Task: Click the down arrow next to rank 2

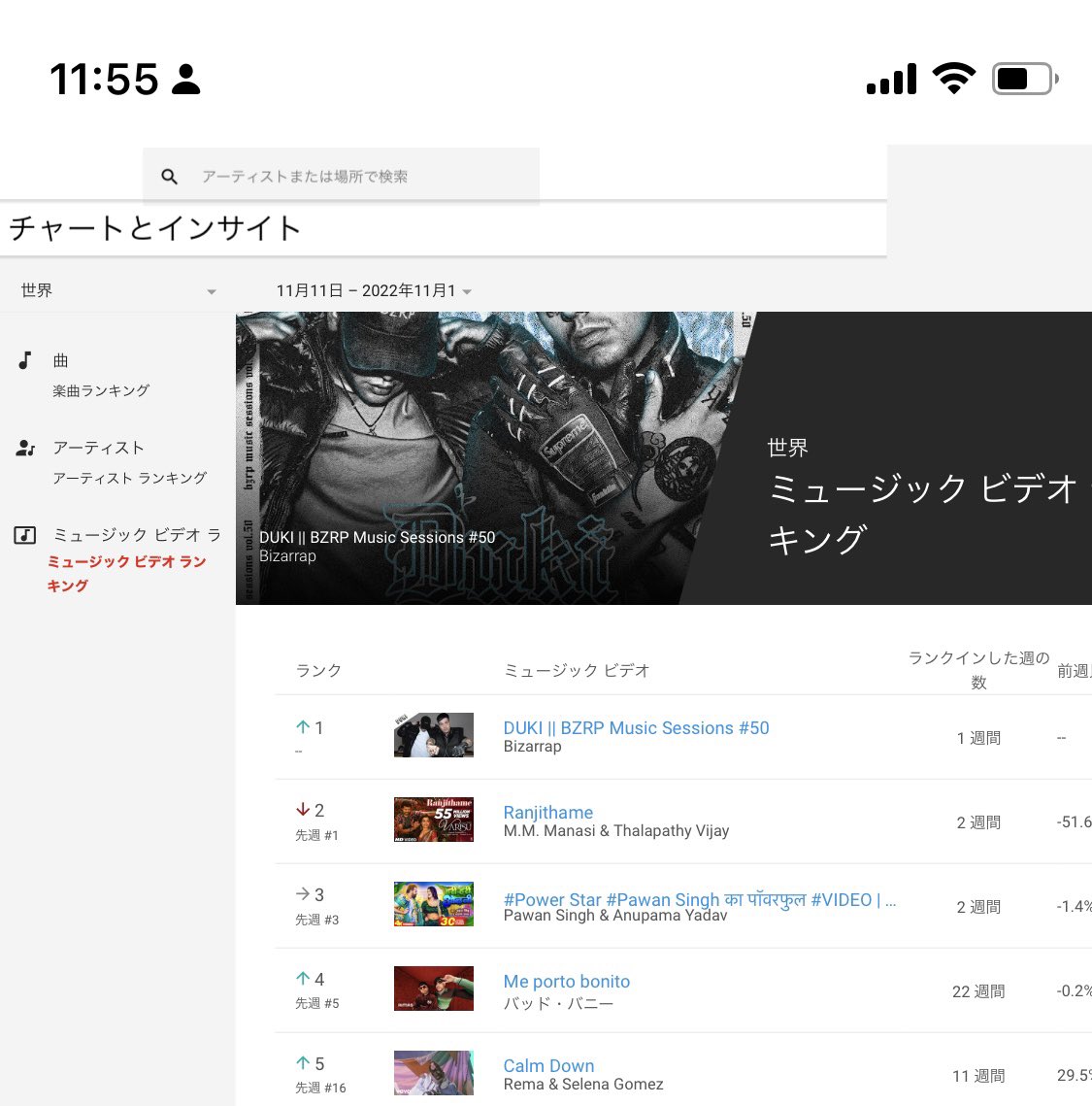Action: (303, 809)
